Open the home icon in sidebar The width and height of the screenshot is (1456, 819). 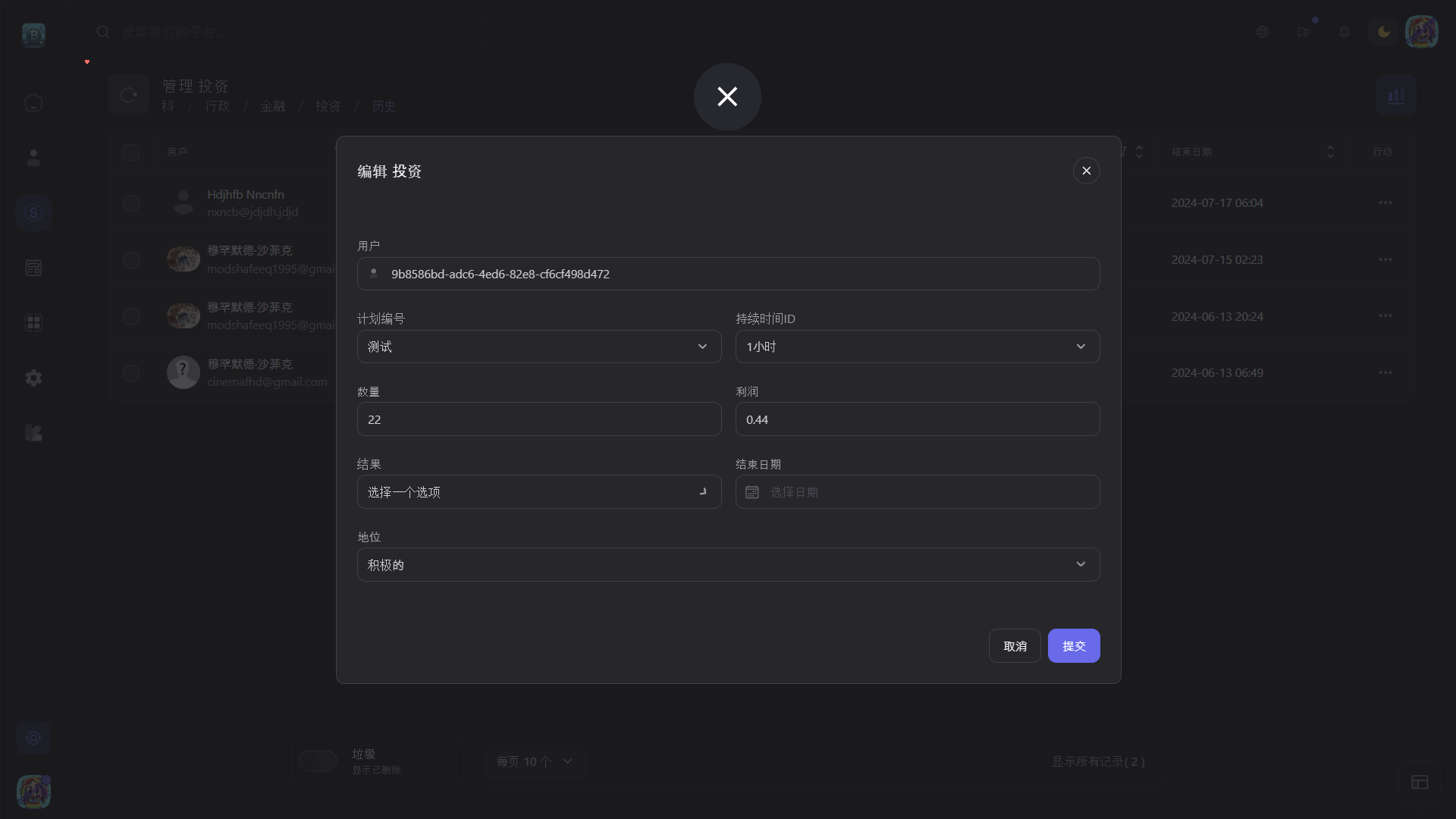pyautogui.click(x=33, y=102)
